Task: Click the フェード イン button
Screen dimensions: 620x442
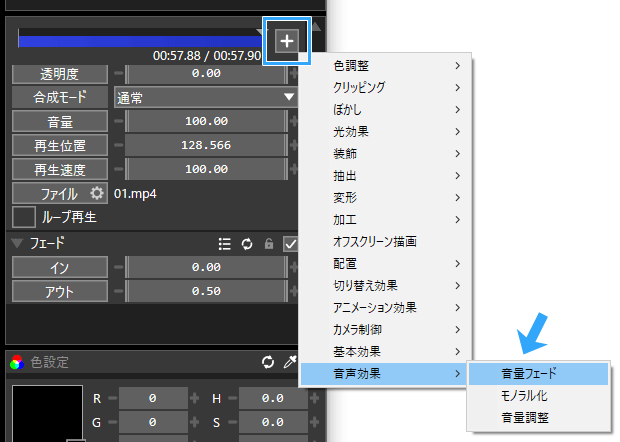Action: (60, 267)
